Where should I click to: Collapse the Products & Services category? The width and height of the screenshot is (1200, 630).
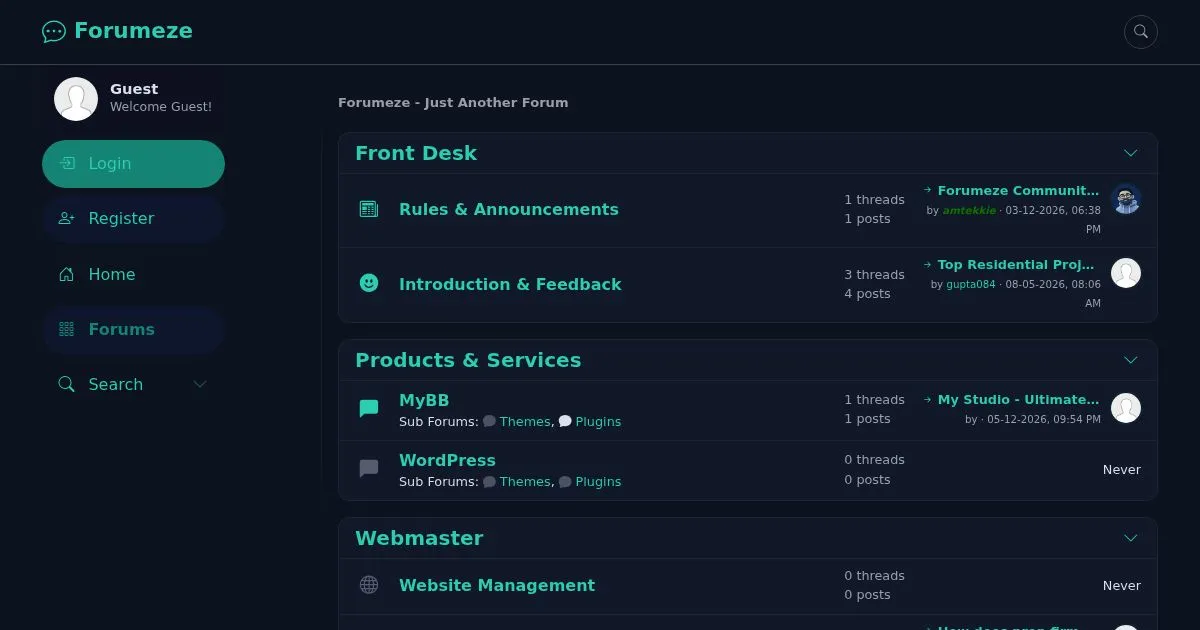pos(1131,360)
